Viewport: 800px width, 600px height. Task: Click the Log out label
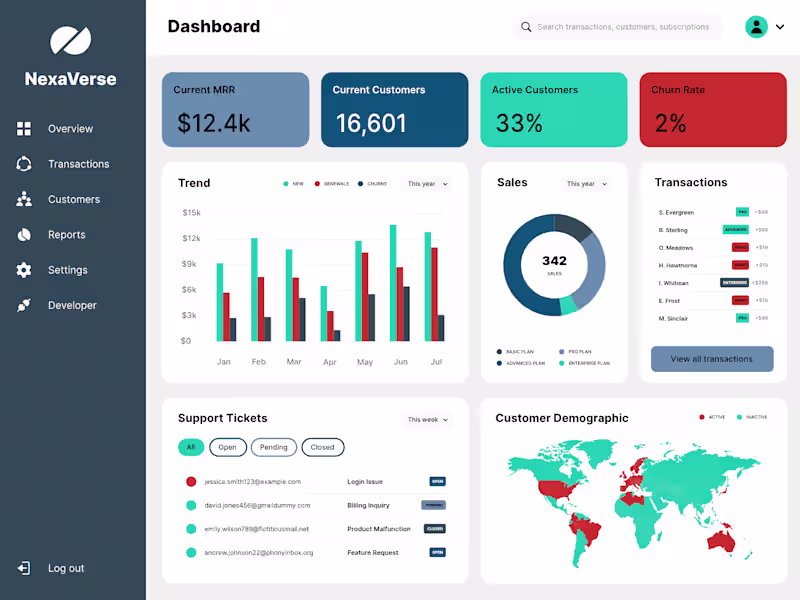pos(65,568)
